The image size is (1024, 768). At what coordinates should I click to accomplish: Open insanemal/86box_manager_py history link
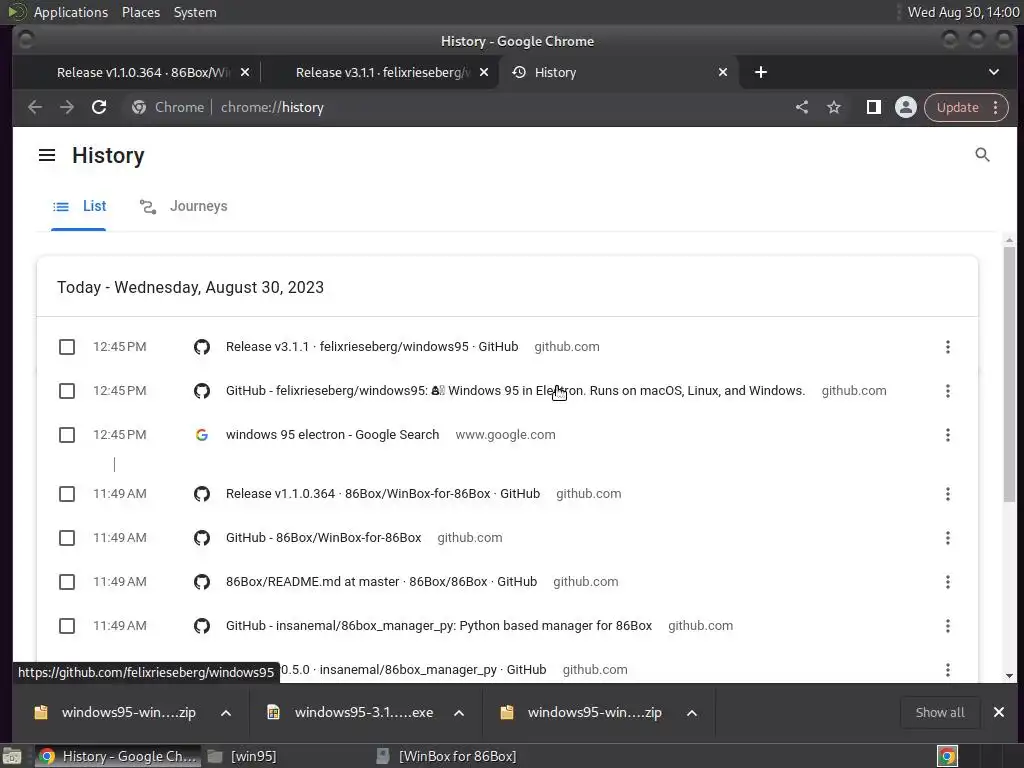pos(439,626)
